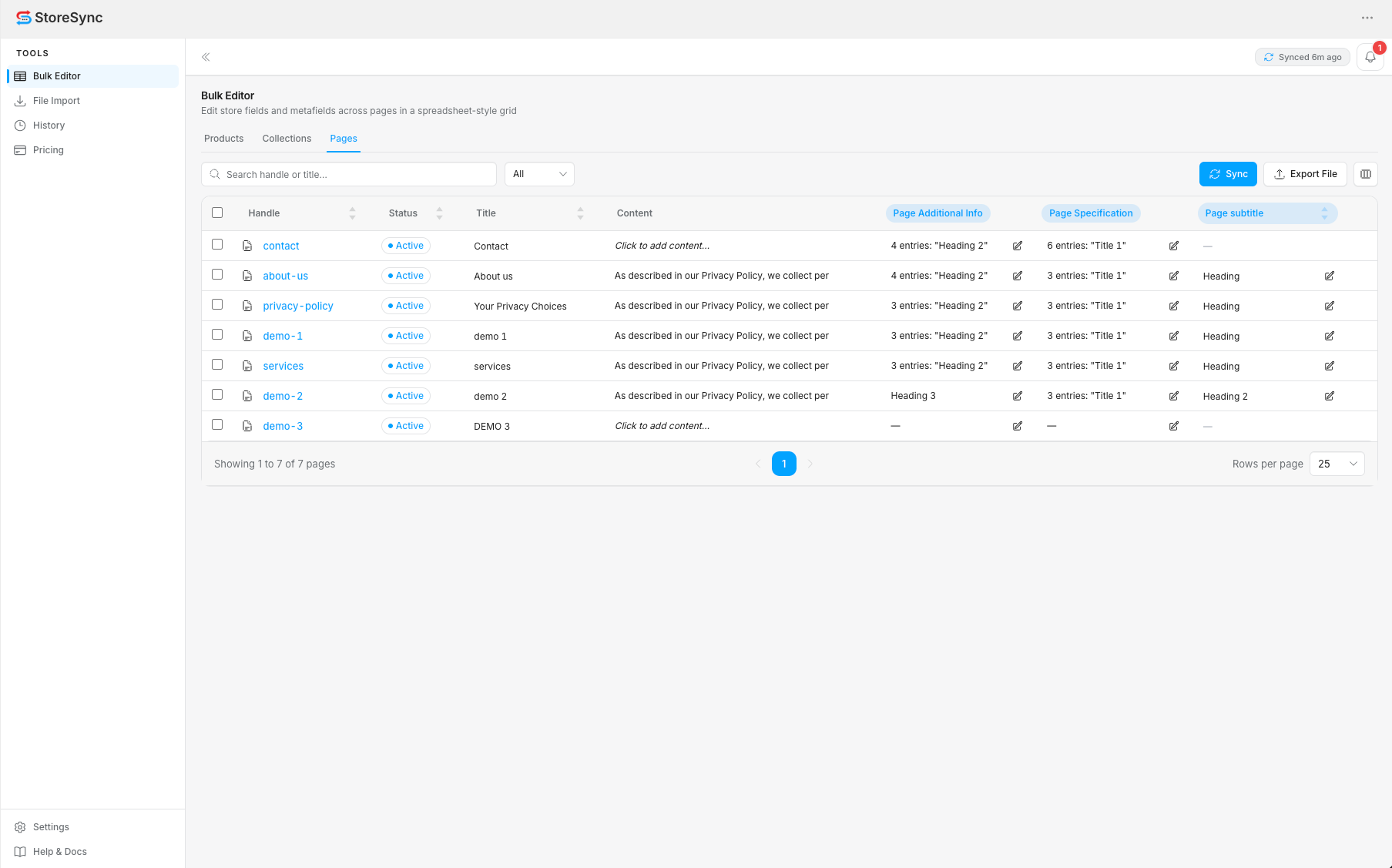This screenshot has height=868, width=1392.
Task: Click the previous page arrow
Action: pyautogui.click(x=758, y=464)
